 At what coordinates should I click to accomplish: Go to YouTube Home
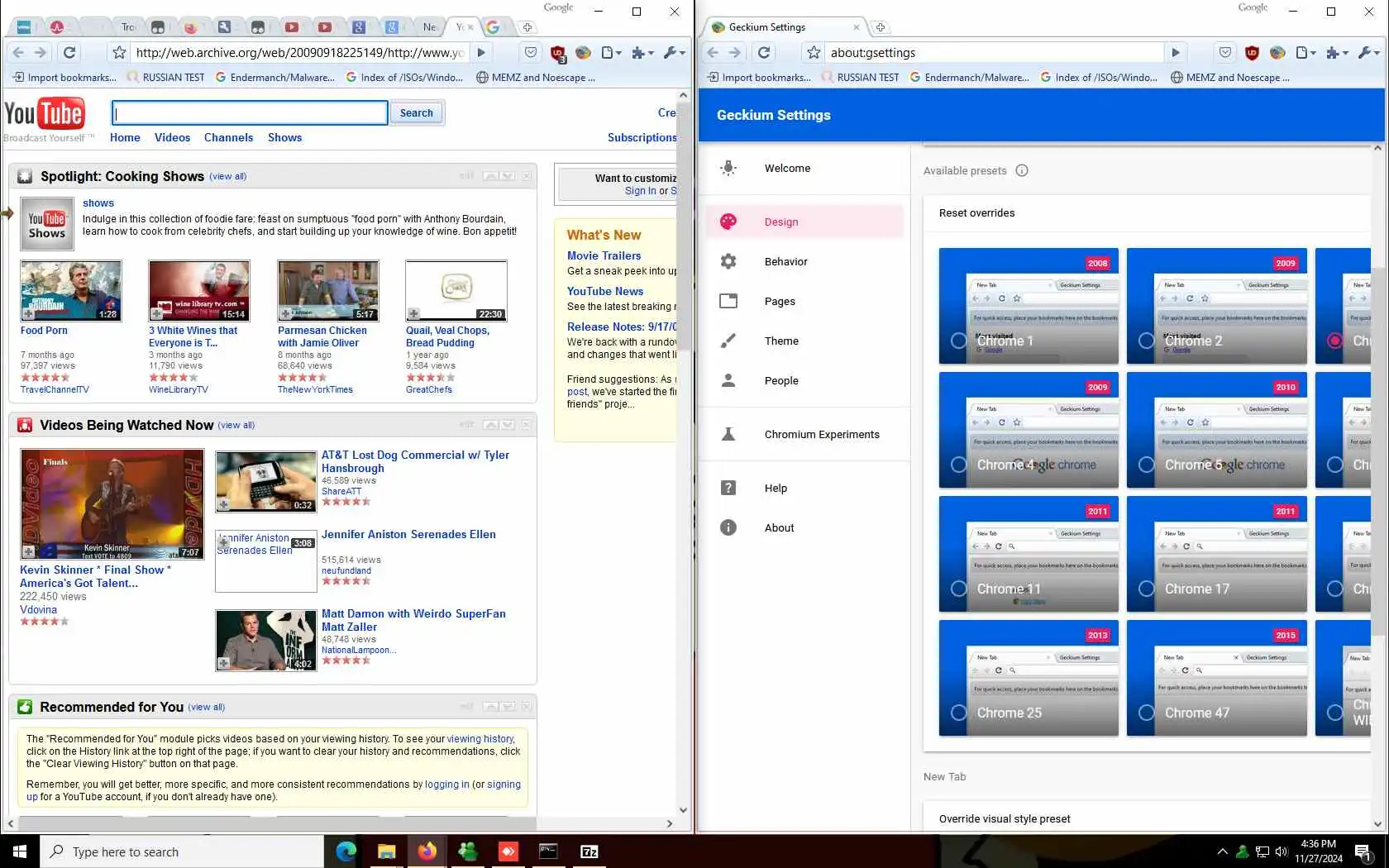[125, 137]
